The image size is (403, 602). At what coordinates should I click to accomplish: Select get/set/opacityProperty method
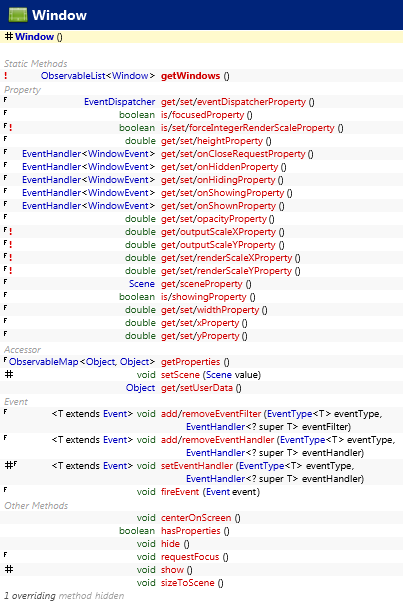(x=213, y=219)
